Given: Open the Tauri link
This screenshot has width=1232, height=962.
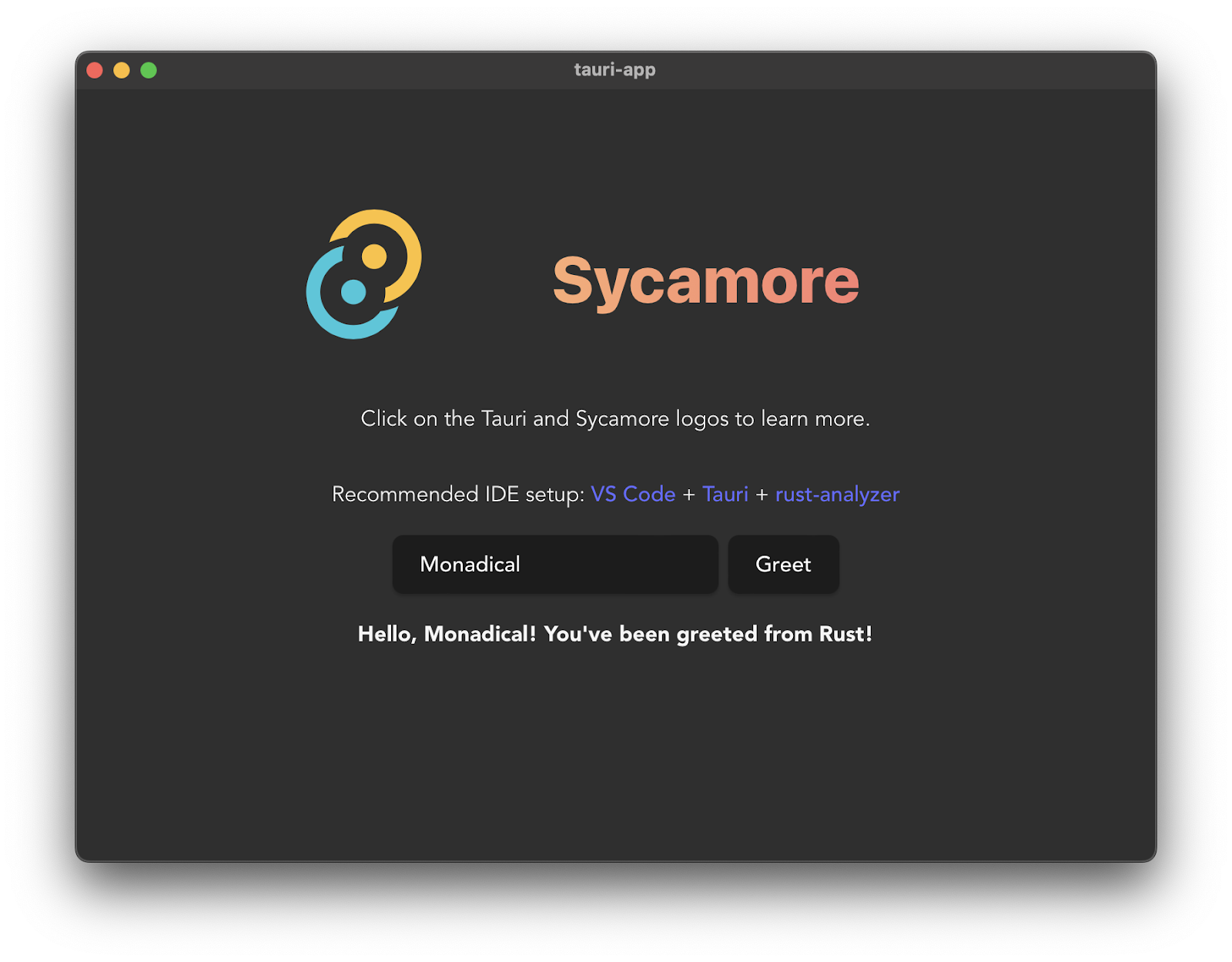Looking at the screenshot, I should (725, 494).
